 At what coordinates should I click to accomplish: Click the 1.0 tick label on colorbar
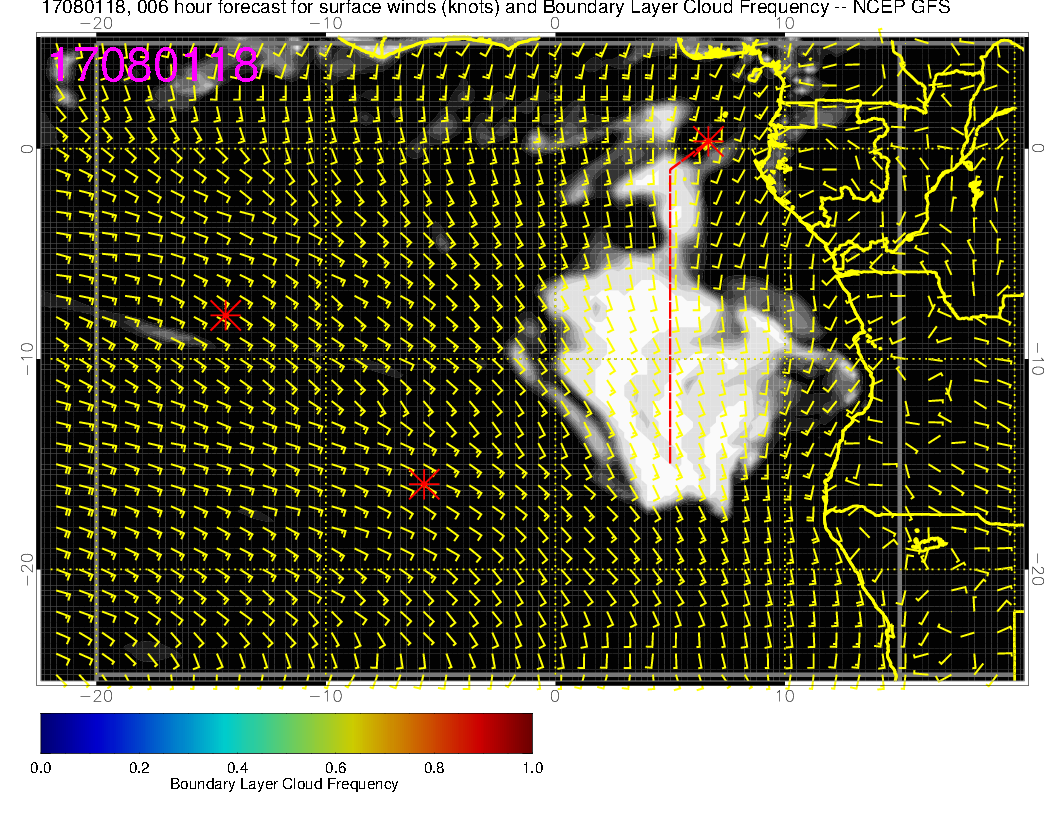(x=532, y=767)
